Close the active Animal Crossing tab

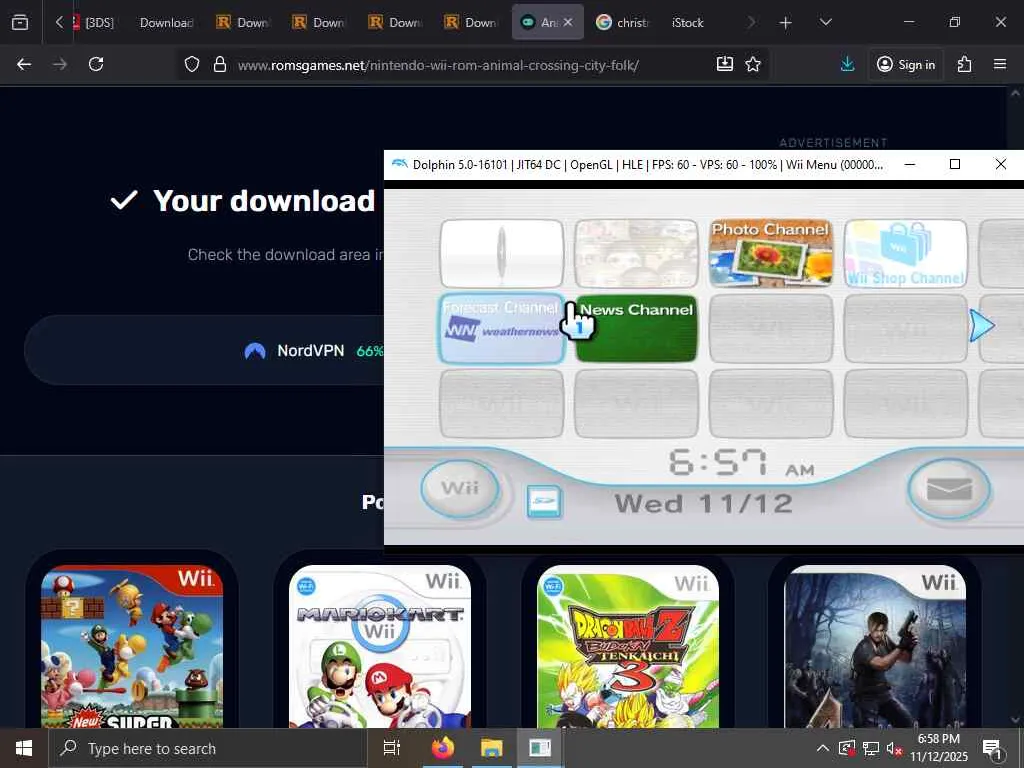pyautogui.click(x=568, y=22)
